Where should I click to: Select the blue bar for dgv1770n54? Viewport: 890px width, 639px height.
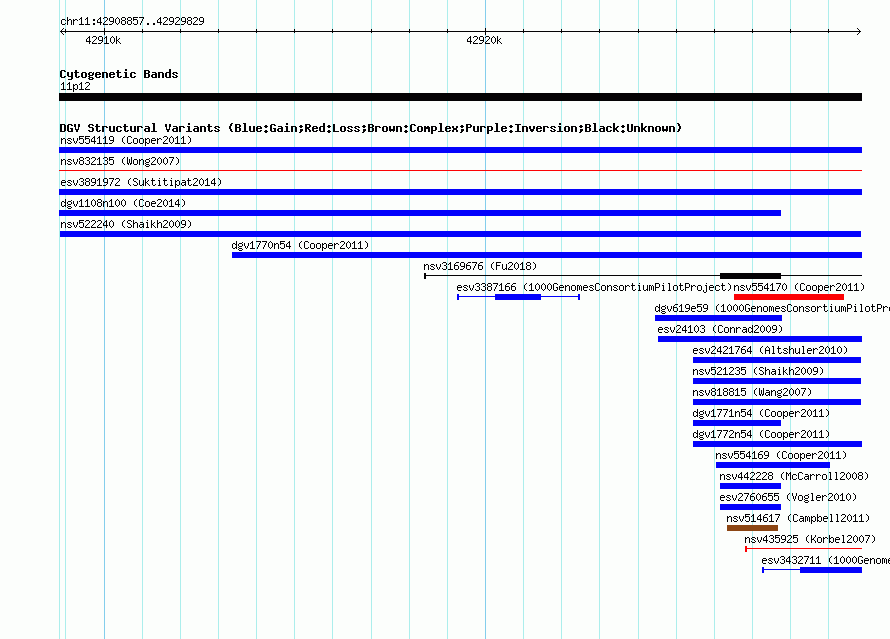547,255
